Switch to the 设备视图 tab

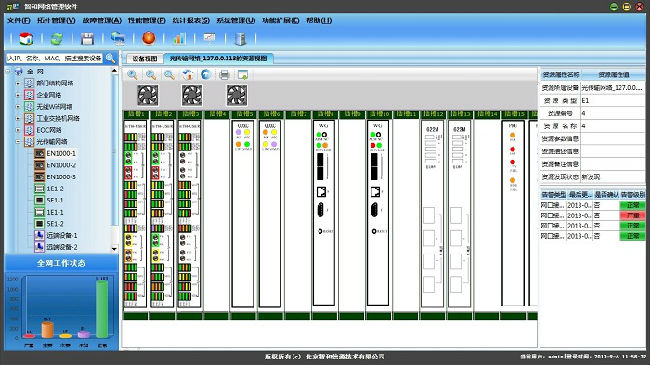145,58
